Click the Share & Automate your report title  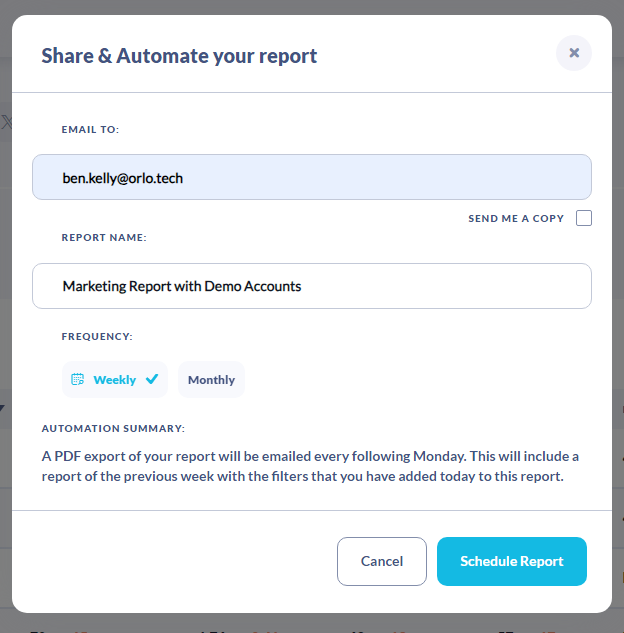[179, 56]
